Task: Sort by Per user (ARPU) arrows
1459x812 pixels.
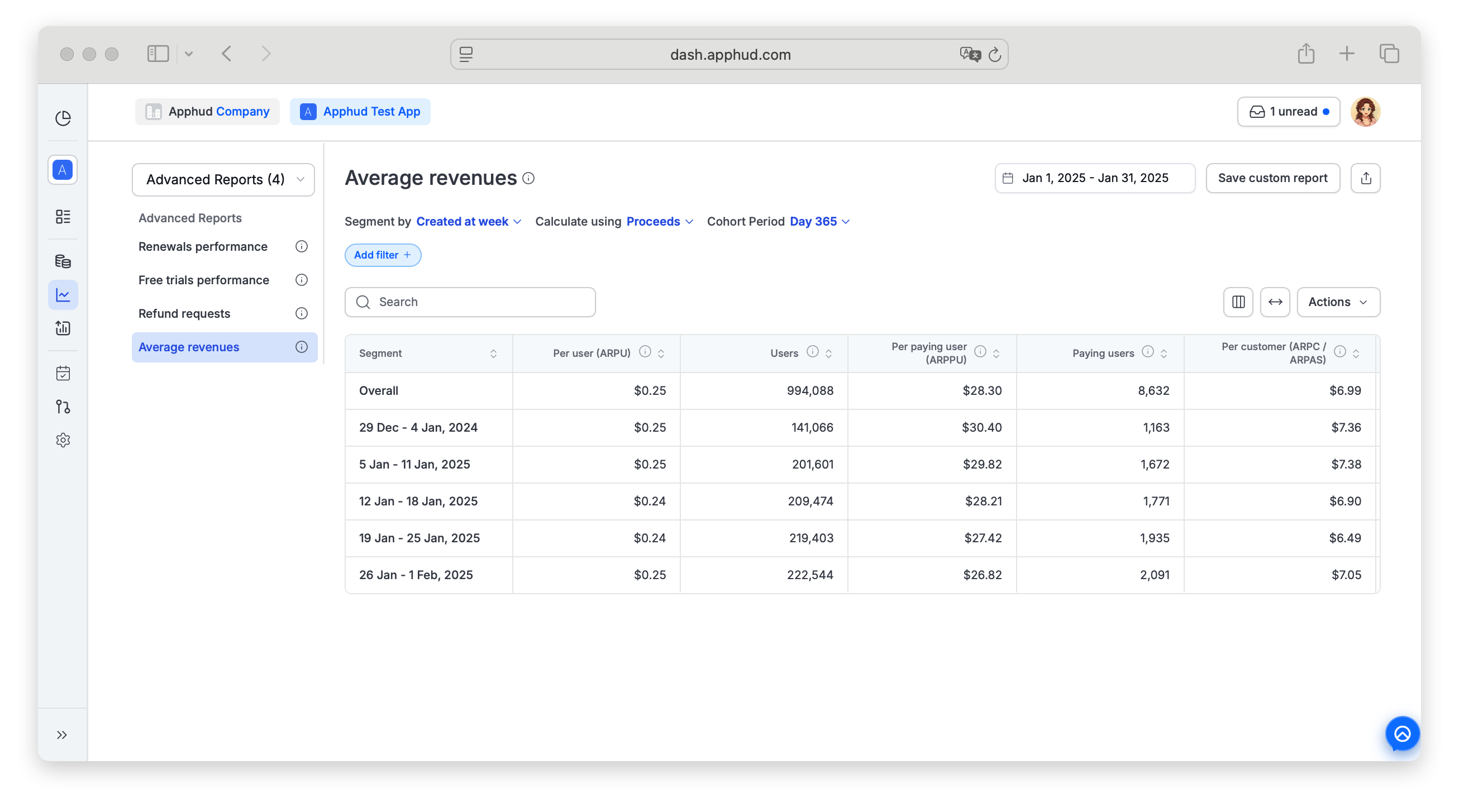Action: point(661,354)
